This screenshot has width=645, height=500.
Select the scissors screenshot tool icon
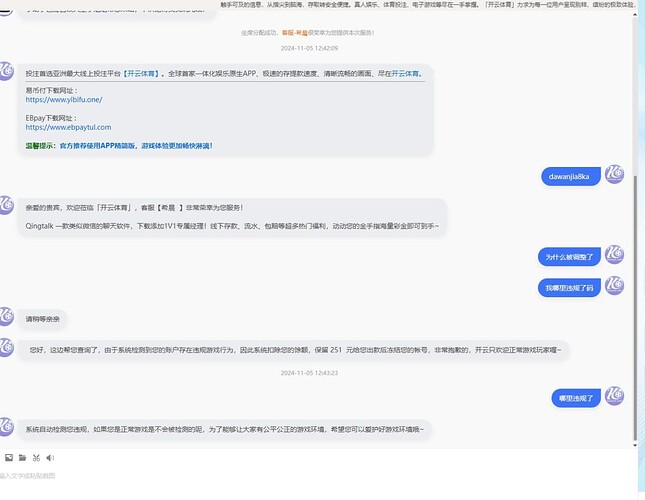[x=36, y=458]
